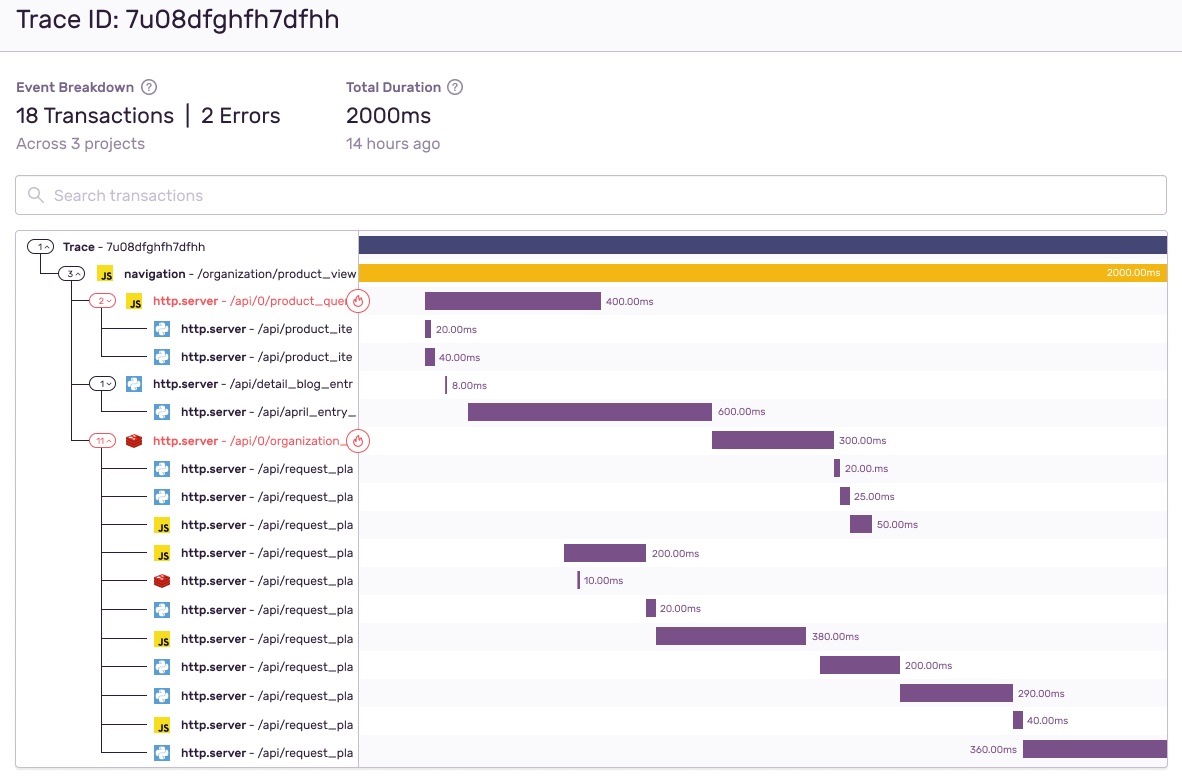Click the fire error icon on the organization transaction

[358, 440]
